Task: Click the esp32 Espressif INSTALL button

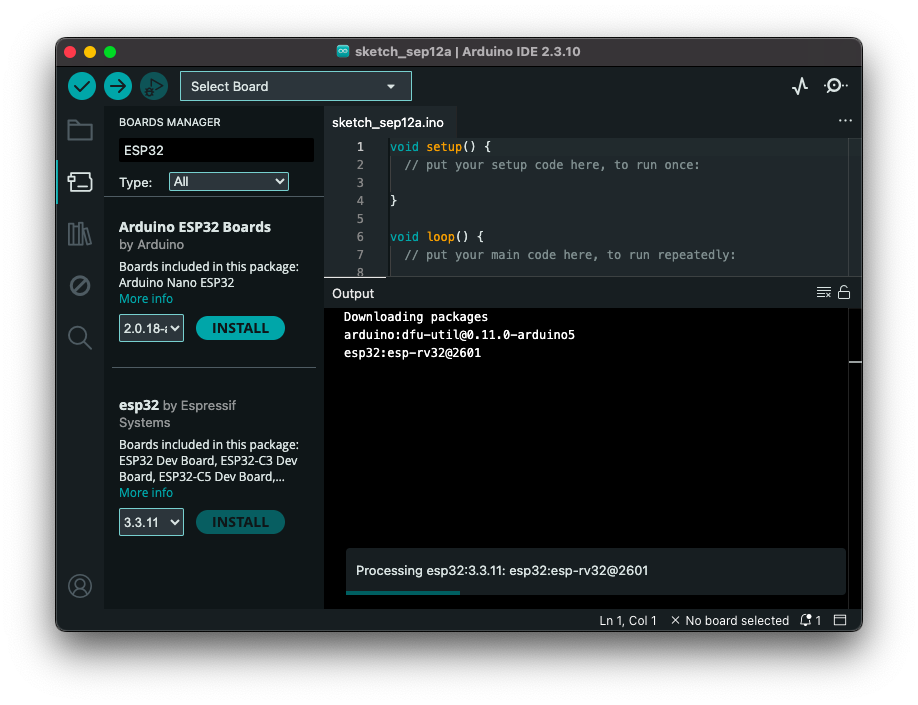Action: click(x=240, y=522)
